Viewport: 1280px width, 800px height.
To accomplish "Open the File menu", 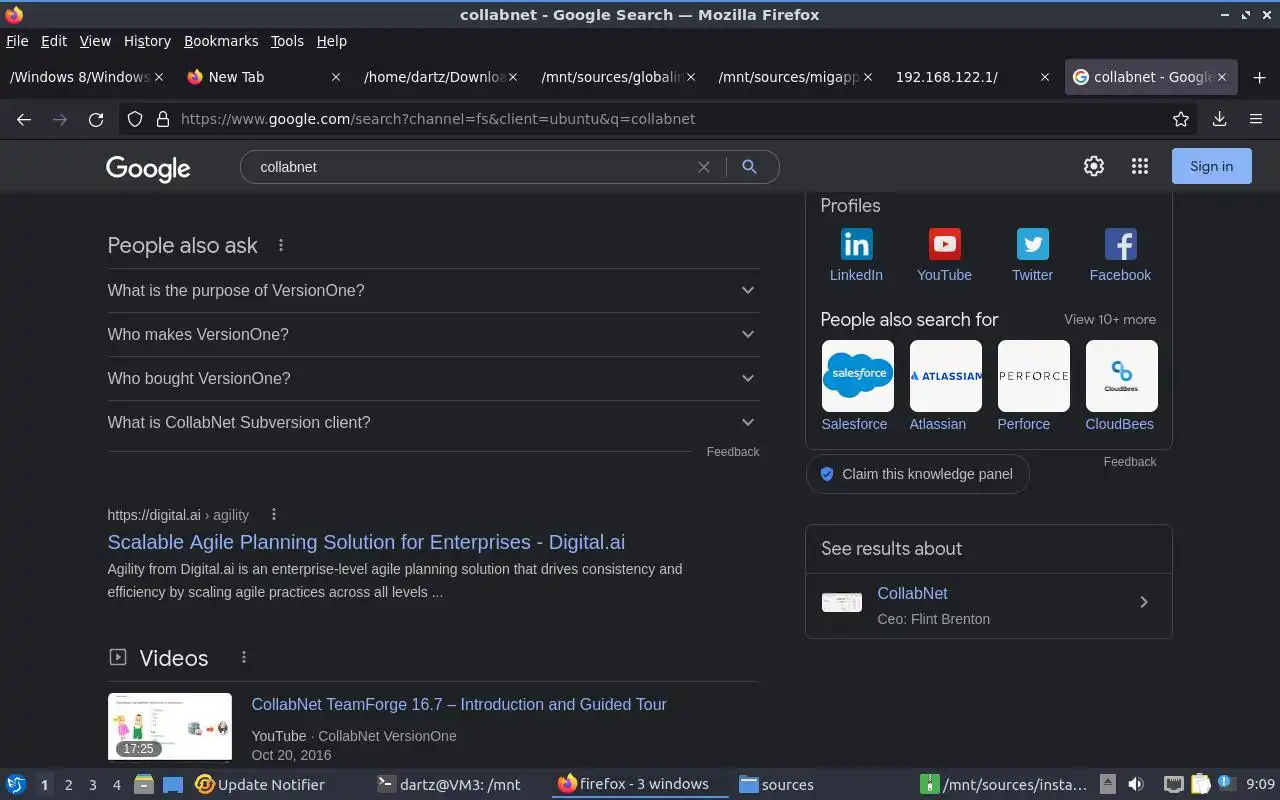I will coord(17,41).
